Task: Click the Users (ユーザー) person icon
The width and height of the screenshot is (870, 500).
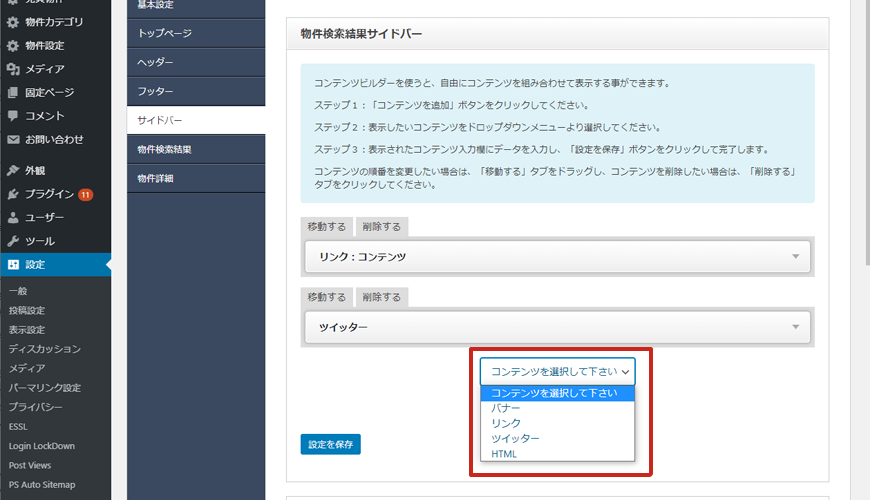Action: (13, 218)
